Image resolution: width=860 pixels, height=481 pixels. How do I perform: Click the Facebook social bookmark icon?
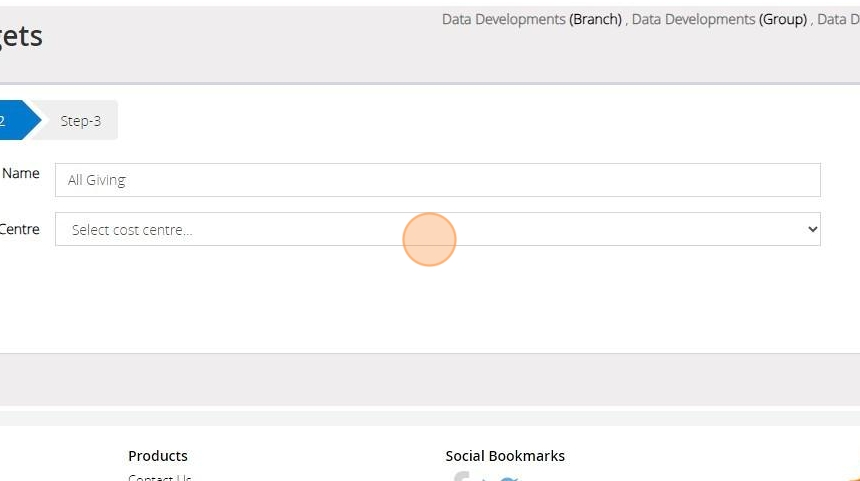pyautogui.click(x=461, y=478)
